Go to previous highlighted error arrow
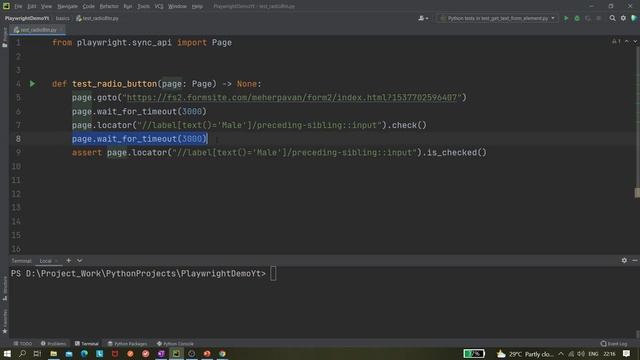Viewport: 640px width, 360px height. click(x=627, y=42)
